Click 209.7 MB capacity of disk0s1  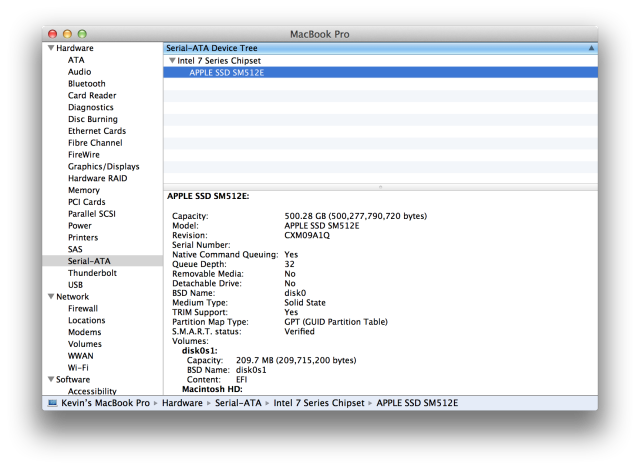296,360
